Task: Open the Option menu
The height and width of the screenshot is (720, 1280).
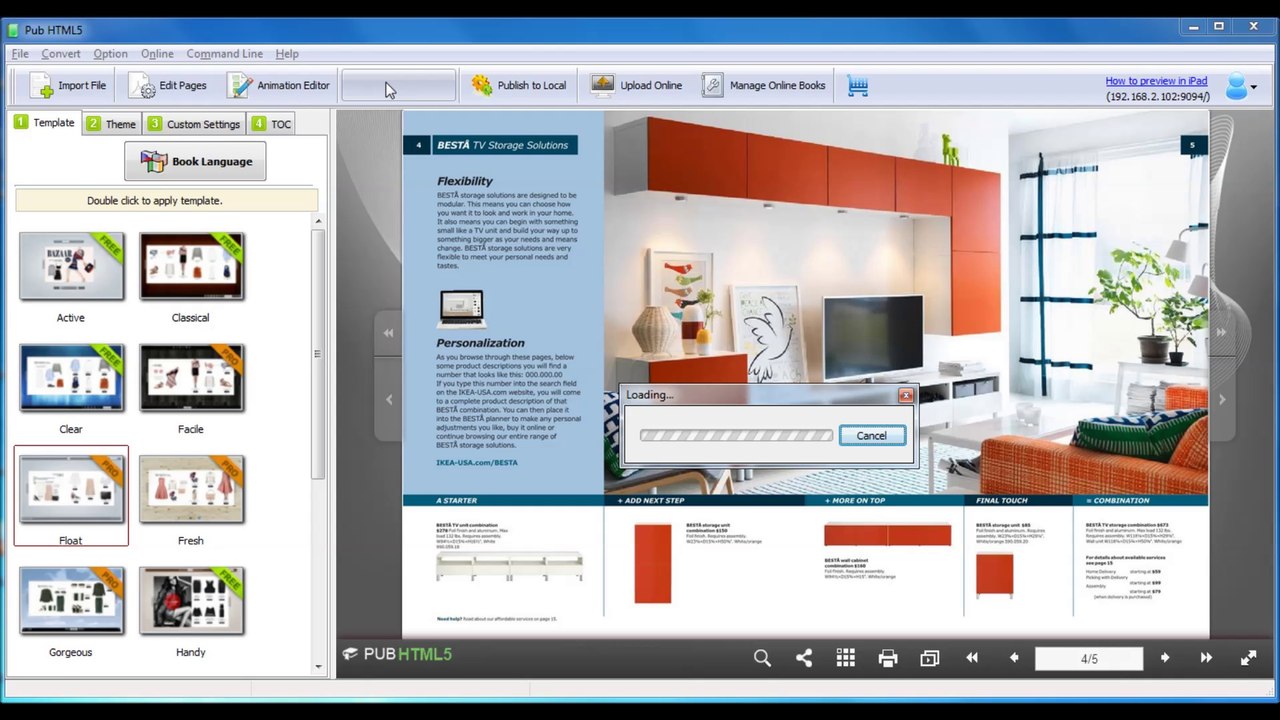Action: (x=110, y=54)
